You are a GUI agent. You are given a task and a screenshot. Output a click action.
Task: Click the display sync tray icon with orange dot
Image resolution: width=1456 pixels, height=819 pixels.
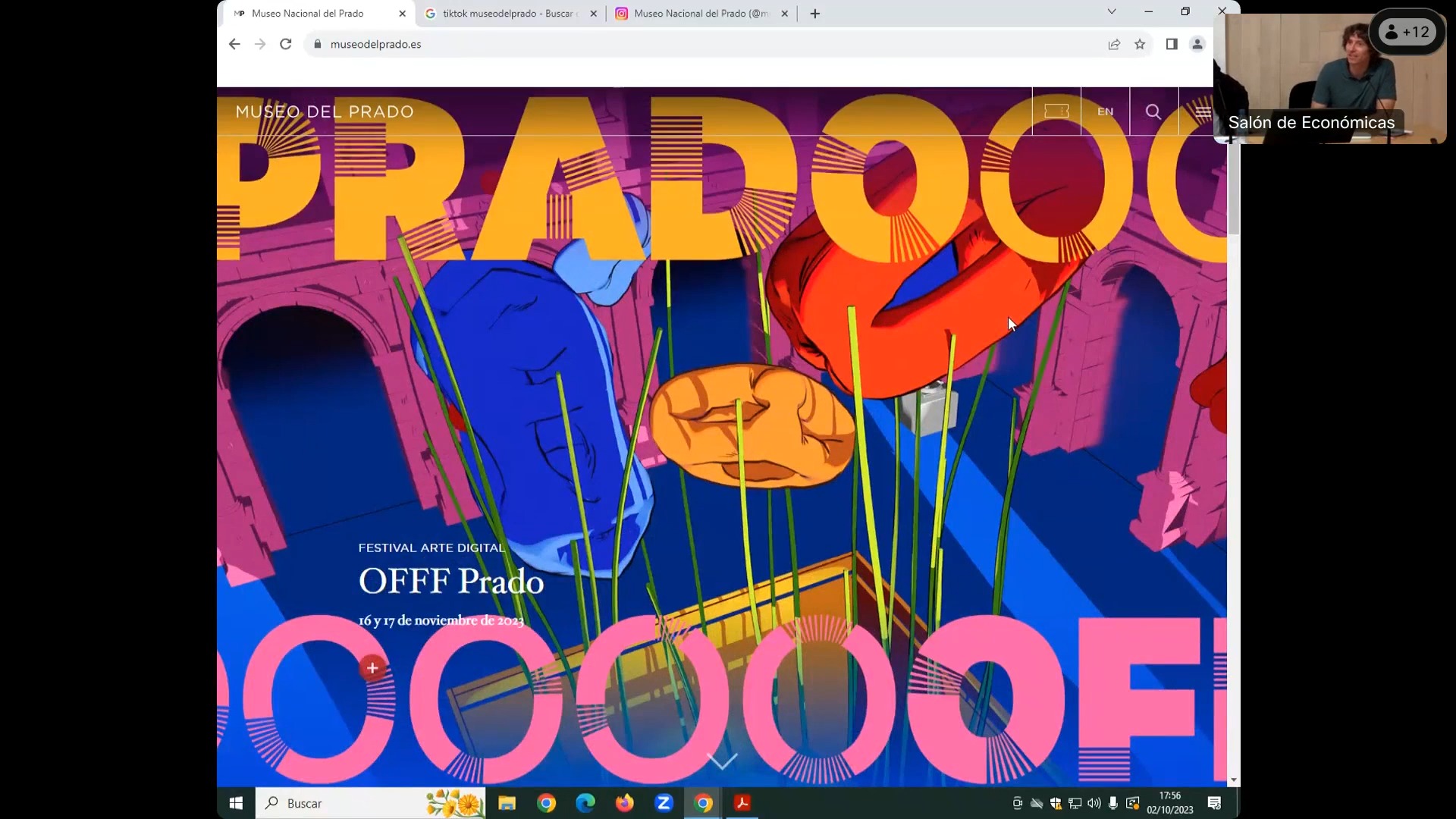[x=1133, y=803]
